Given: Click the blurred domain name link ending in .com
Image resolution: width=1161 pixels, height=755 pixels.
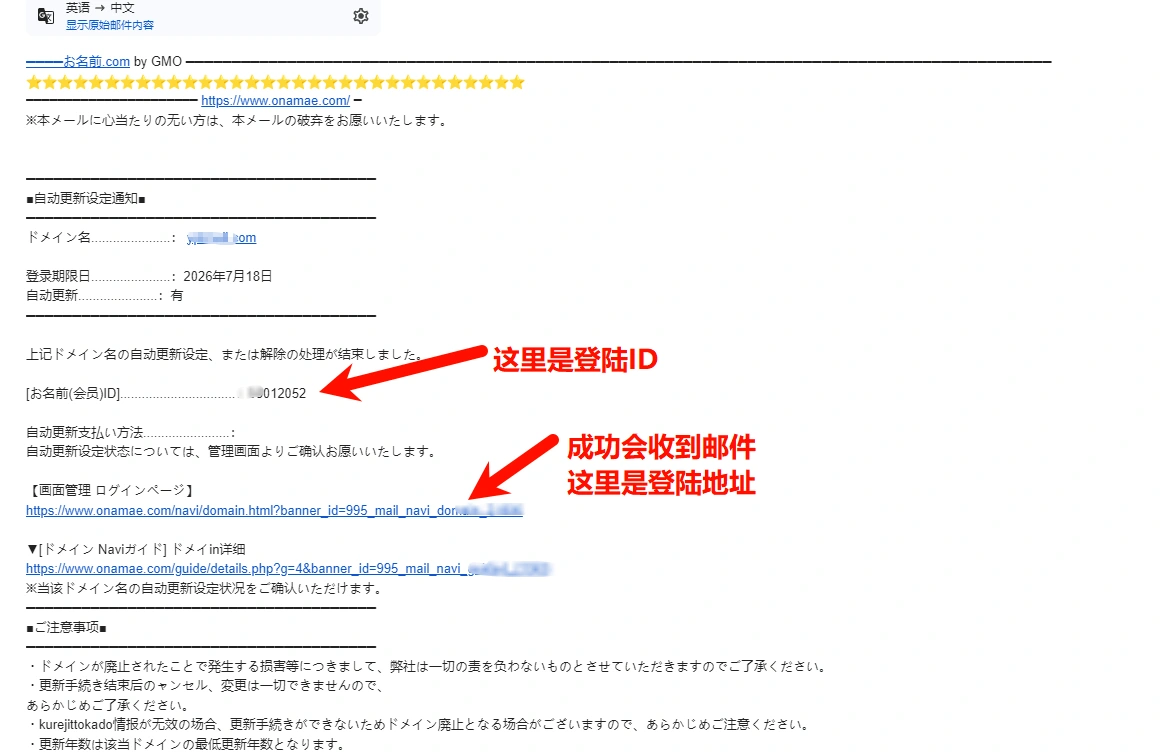Looking at the screenshot, I should pos(221,238).
